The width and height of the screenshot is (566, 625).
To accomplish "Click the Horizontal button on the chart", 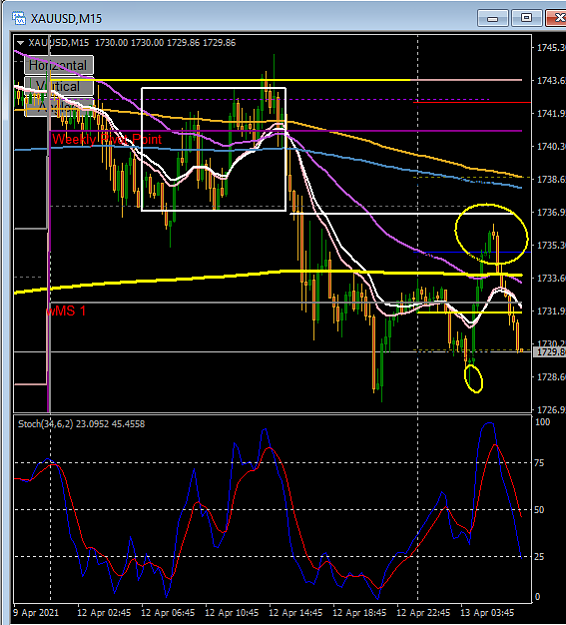I will (59, 65).
